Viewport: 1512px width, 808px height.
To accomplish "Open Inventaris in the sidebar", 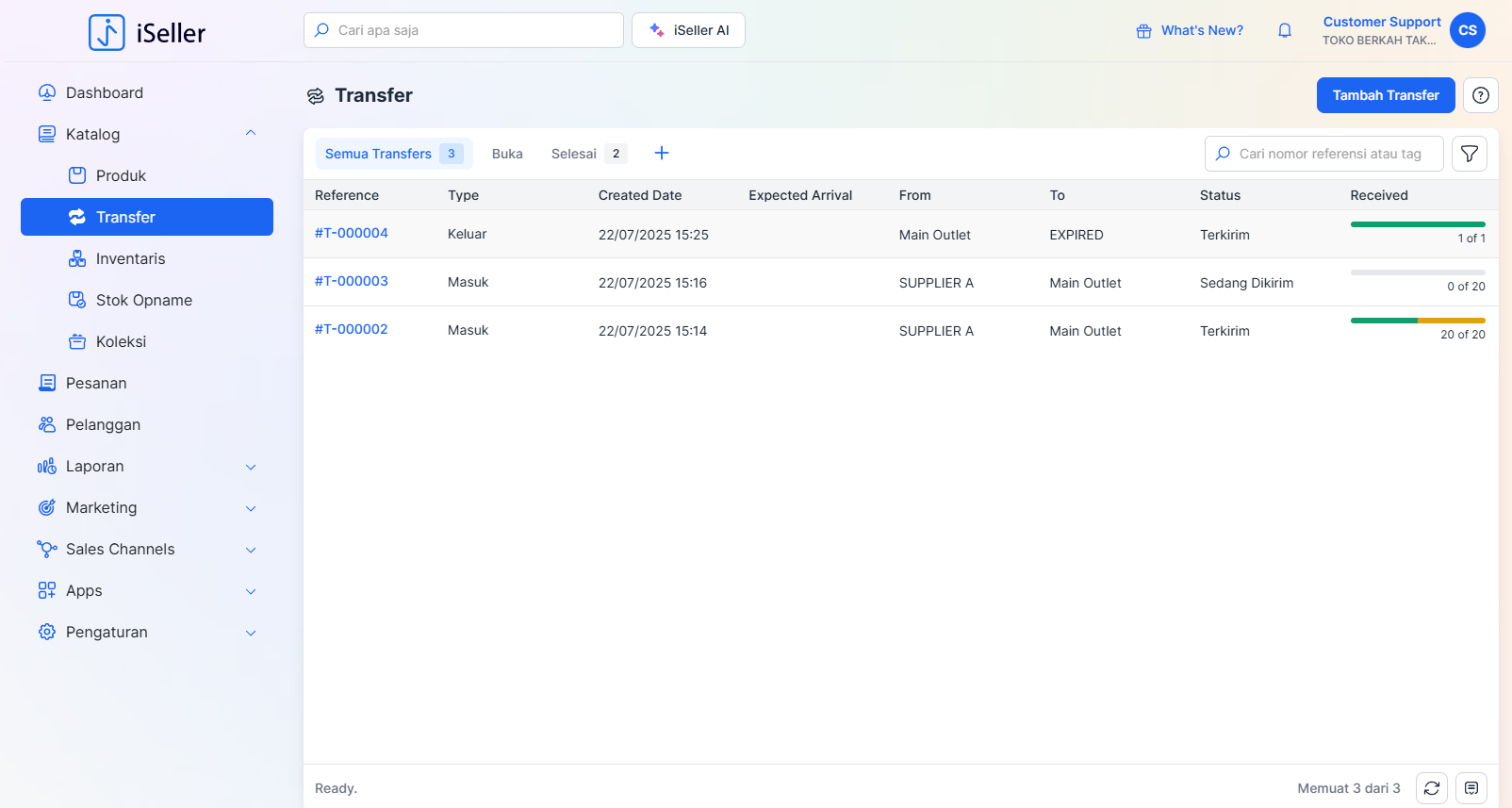I will click(130, 258).
